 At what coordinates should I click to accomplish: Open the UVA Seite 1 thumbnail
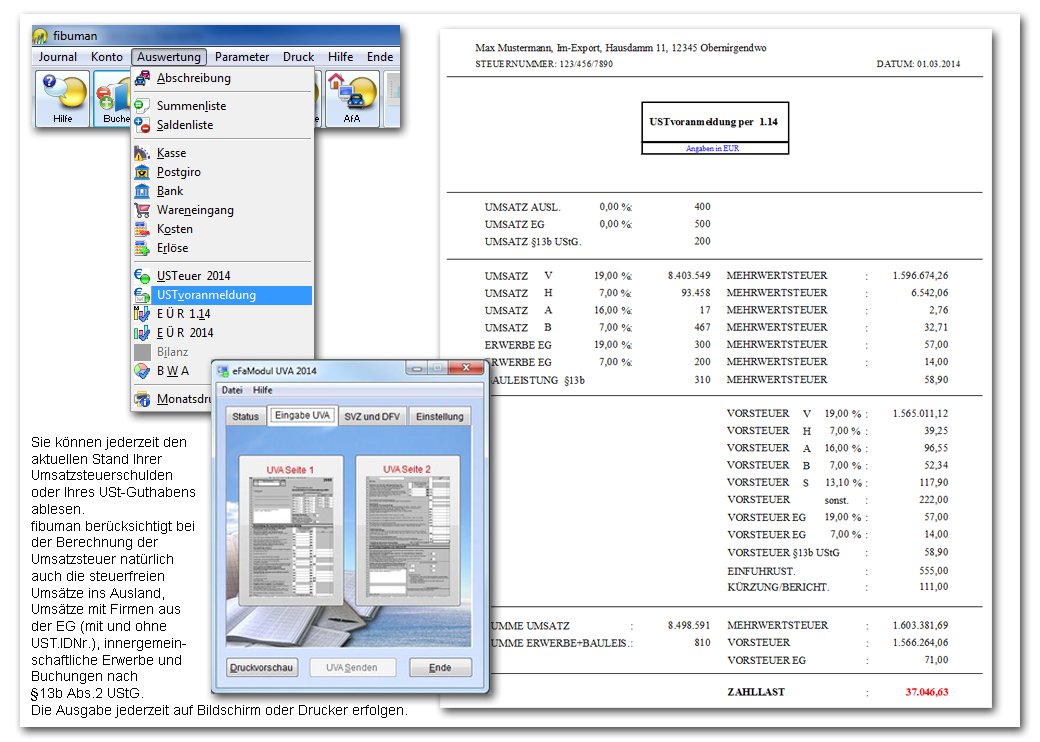(x=291, y=530)
